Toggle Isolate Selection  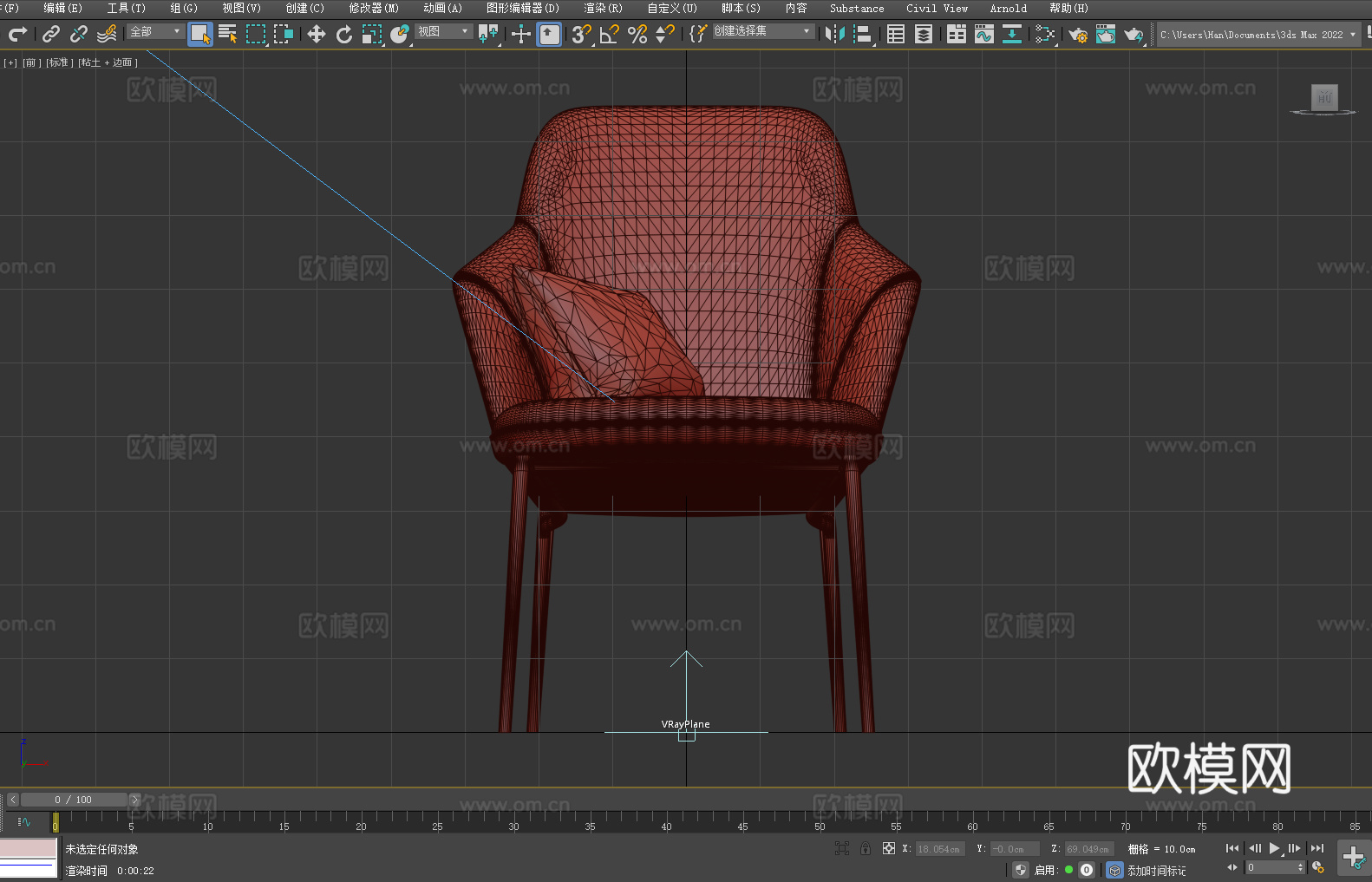click(841, 848)
